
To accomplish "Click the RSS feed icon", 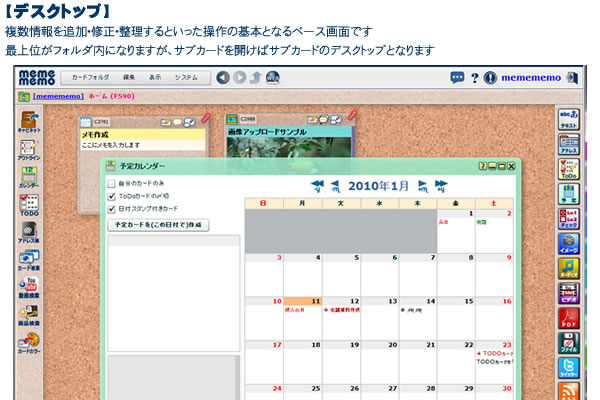I will 569,392.
